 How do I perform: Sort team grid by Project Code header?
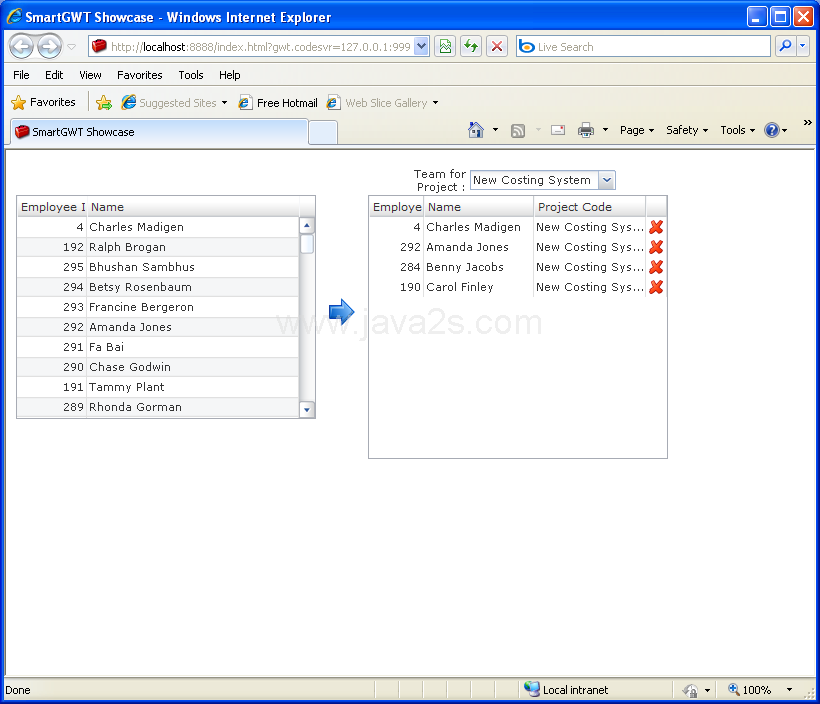click(x=589, y=207)
